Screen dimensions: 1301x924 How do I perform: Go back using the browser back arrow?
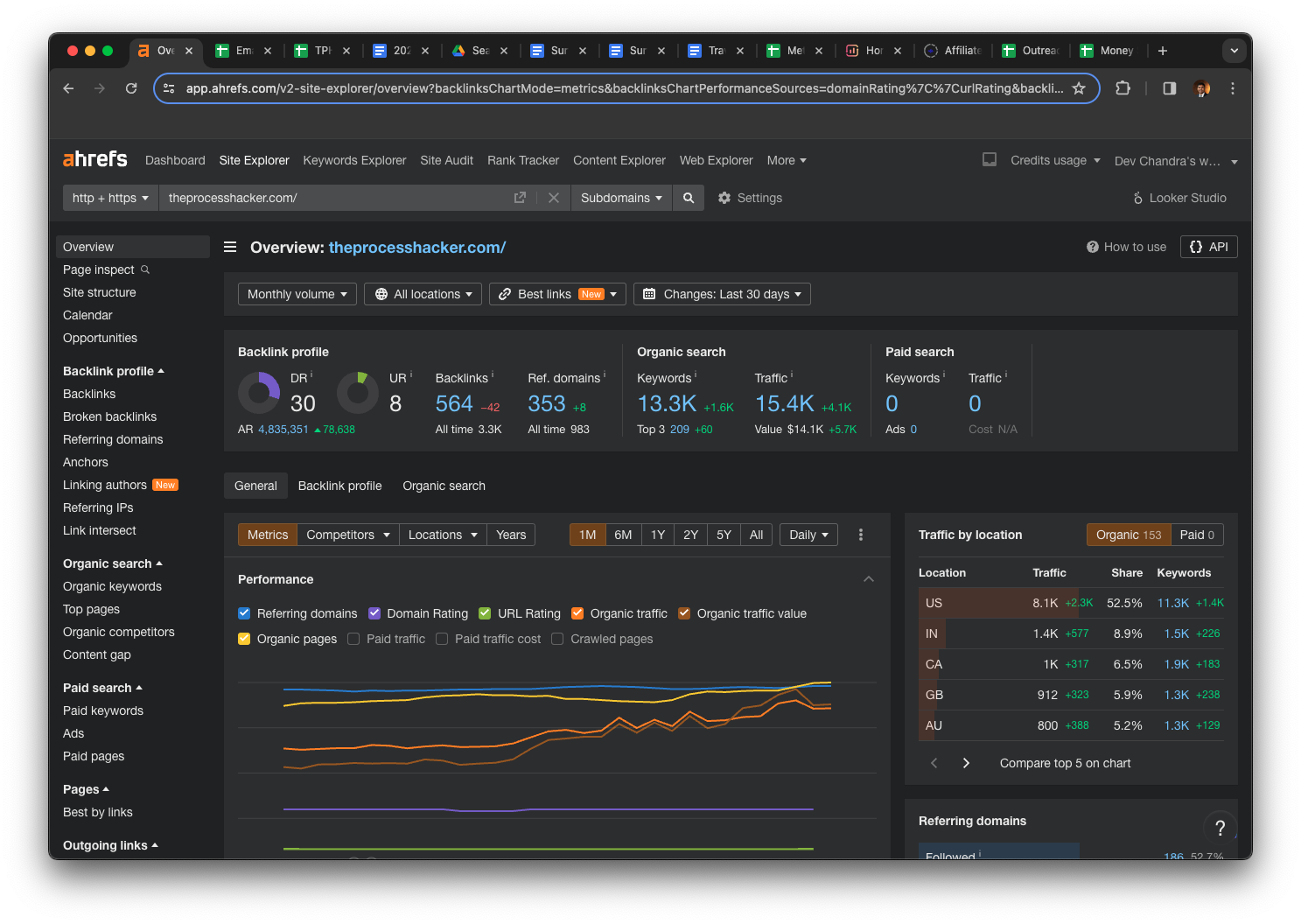[x=68, y=88]
